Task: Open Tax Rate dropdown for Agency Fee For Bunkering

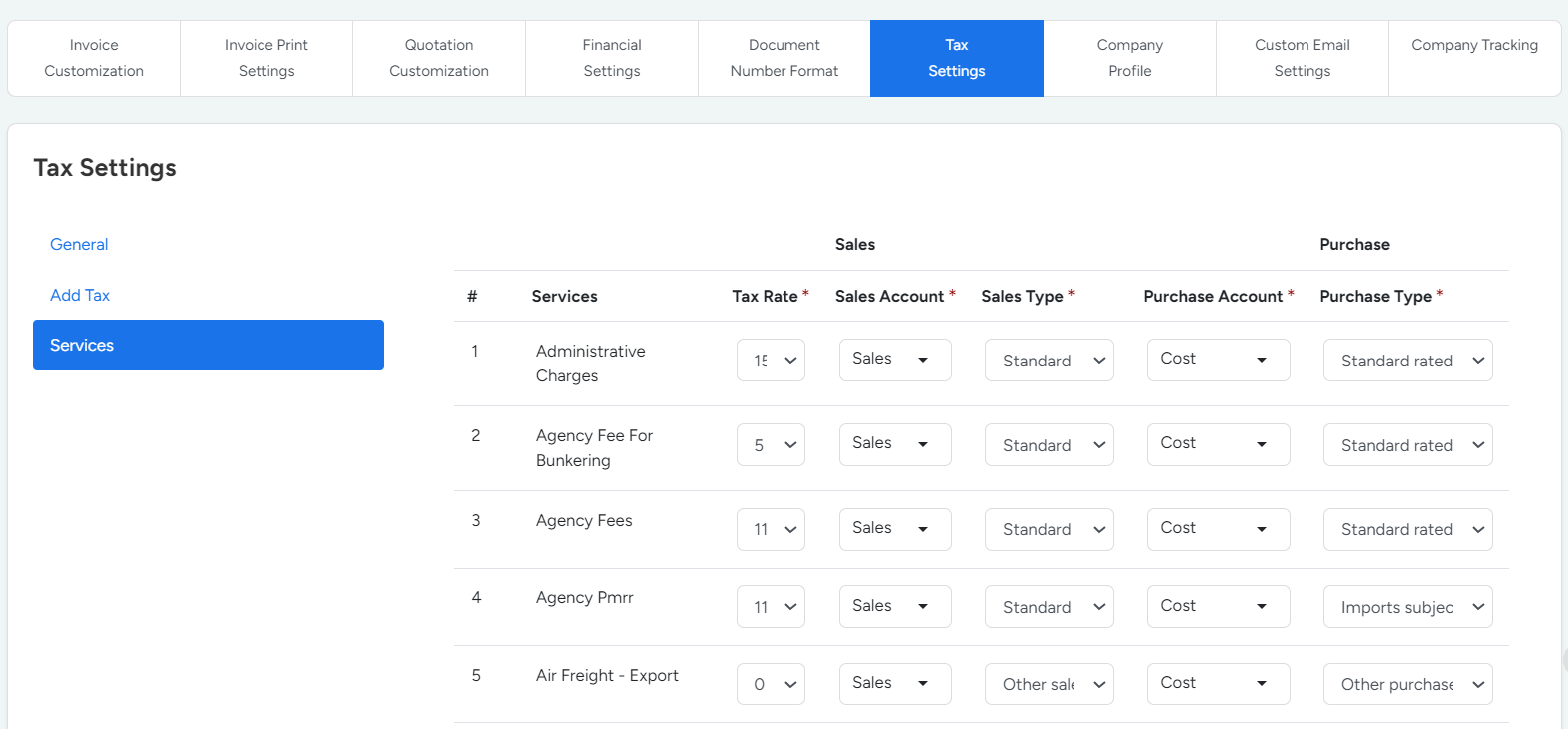Action: tap(771, 445)
